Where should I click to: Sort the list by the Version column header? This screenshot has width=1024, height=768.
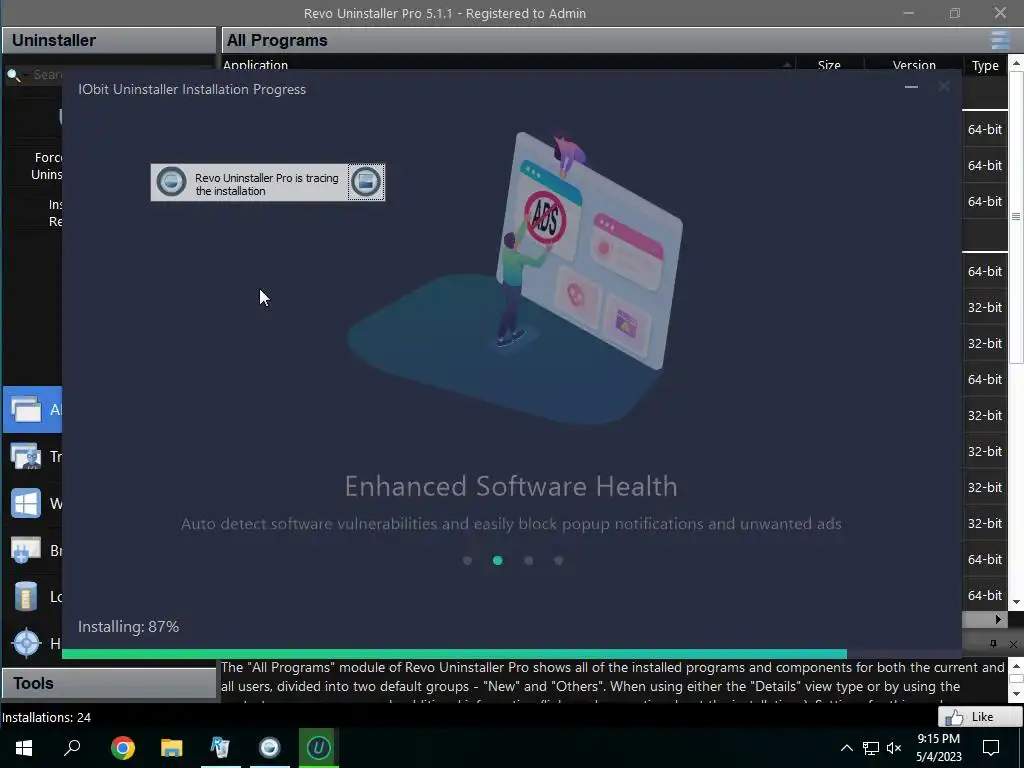914,65
